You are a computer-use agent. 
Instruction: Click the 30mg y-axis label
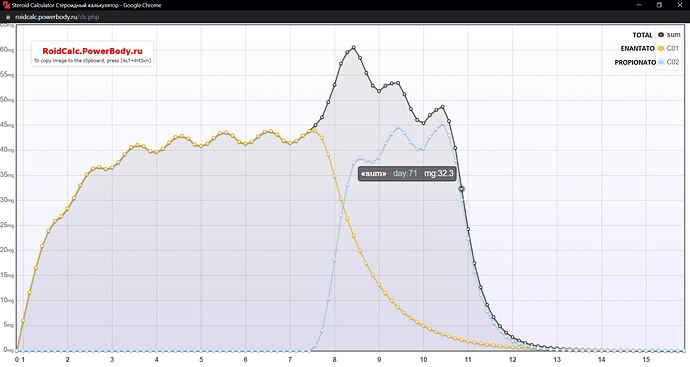(x=7, y=200)
